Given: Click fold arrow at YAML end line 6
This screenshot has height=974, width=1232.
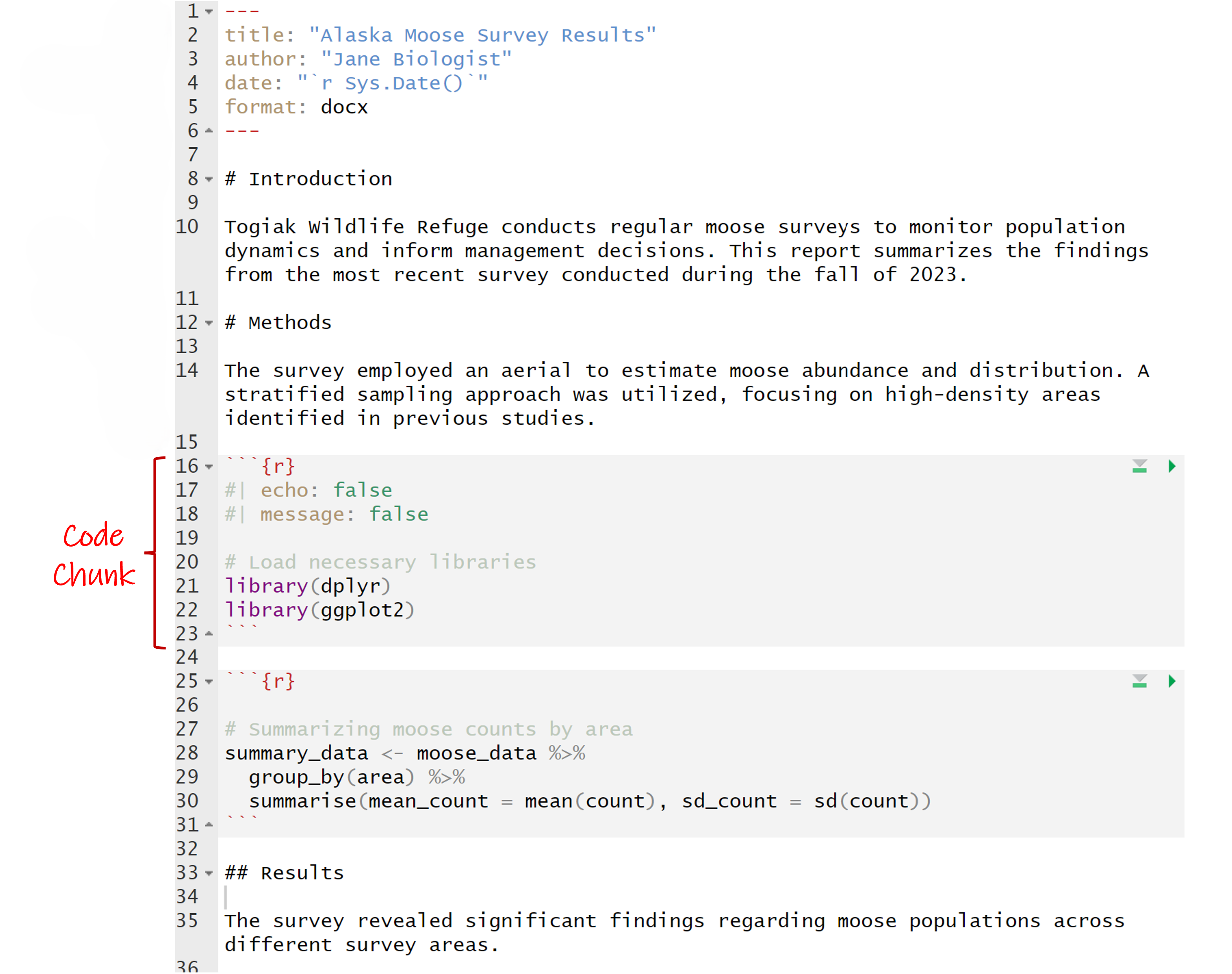Looking at the screenshot, I should [209, 131].
